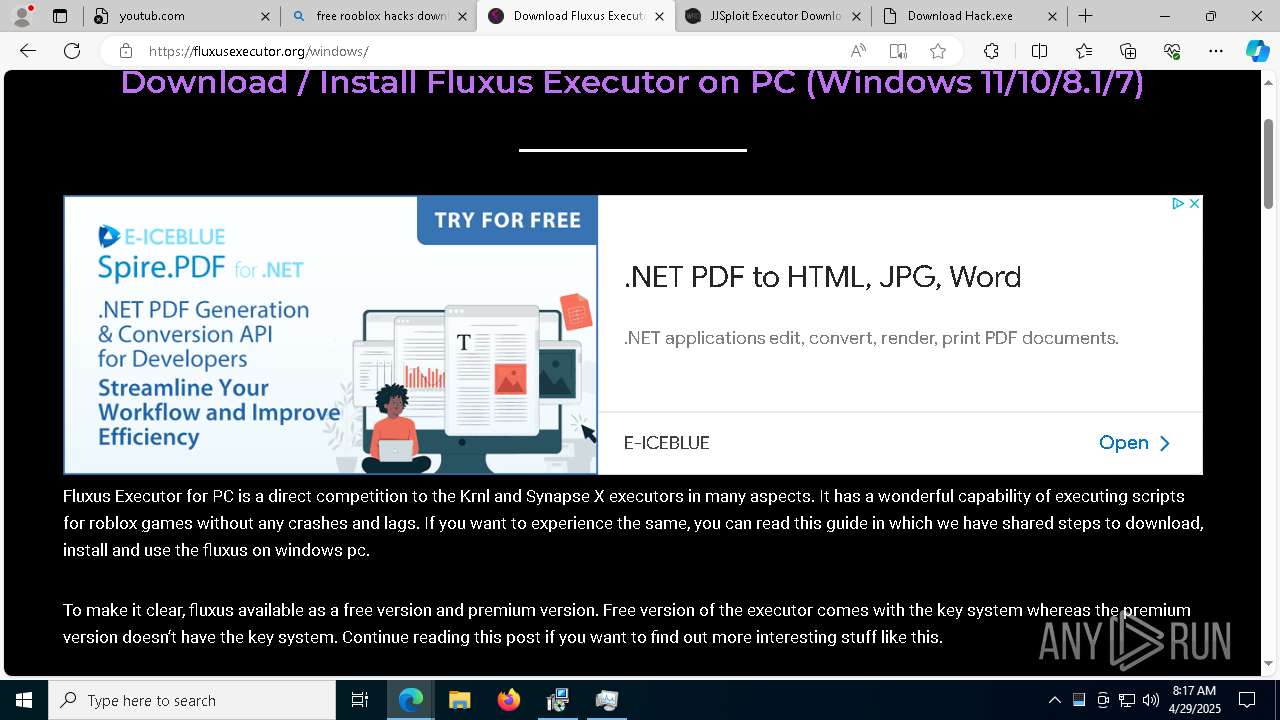Launch Firefox from the taskbar
The height and width of the screenshot is (720, 1280).
(508, 700)
